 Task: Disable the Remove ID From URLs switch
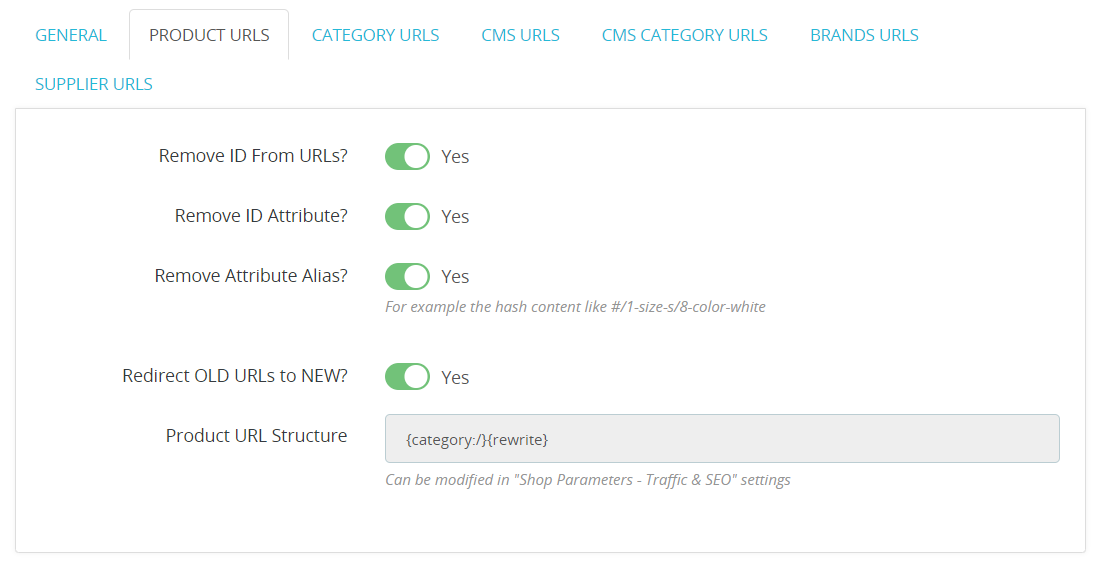coord(407,156)
